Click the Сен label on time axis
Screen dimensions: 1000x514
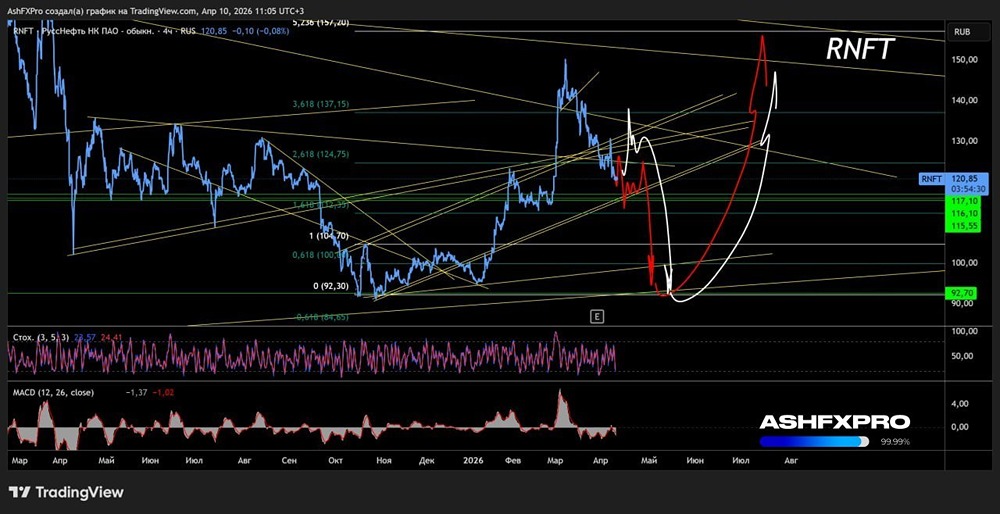coord(290,459)
